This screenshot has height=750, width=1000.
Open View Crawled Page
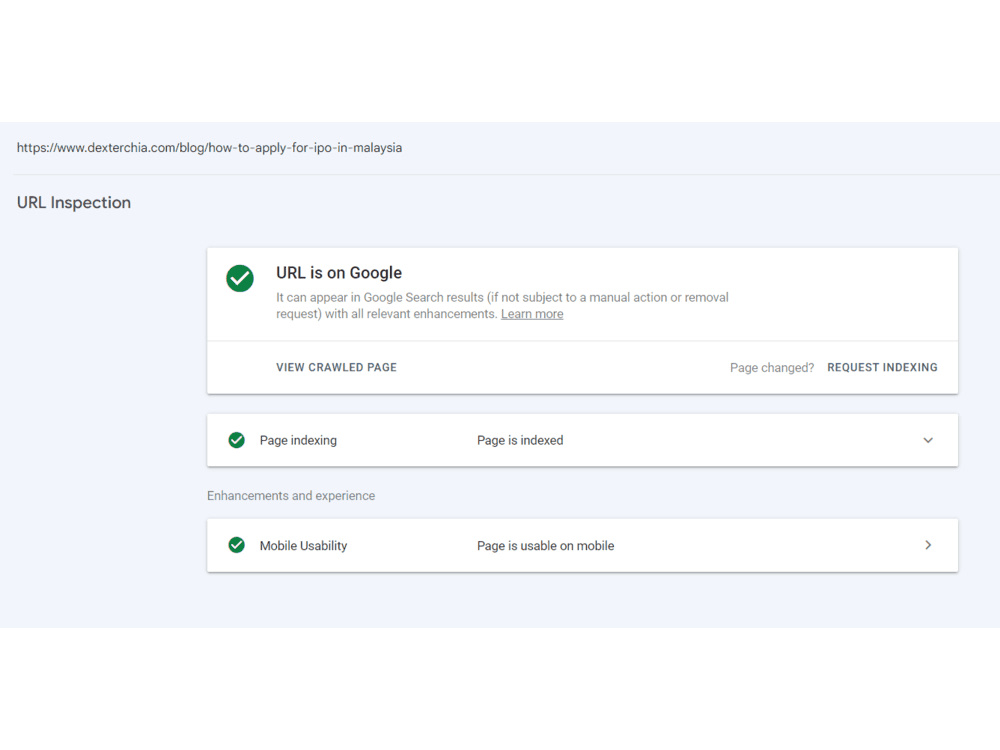click(336, 367)
